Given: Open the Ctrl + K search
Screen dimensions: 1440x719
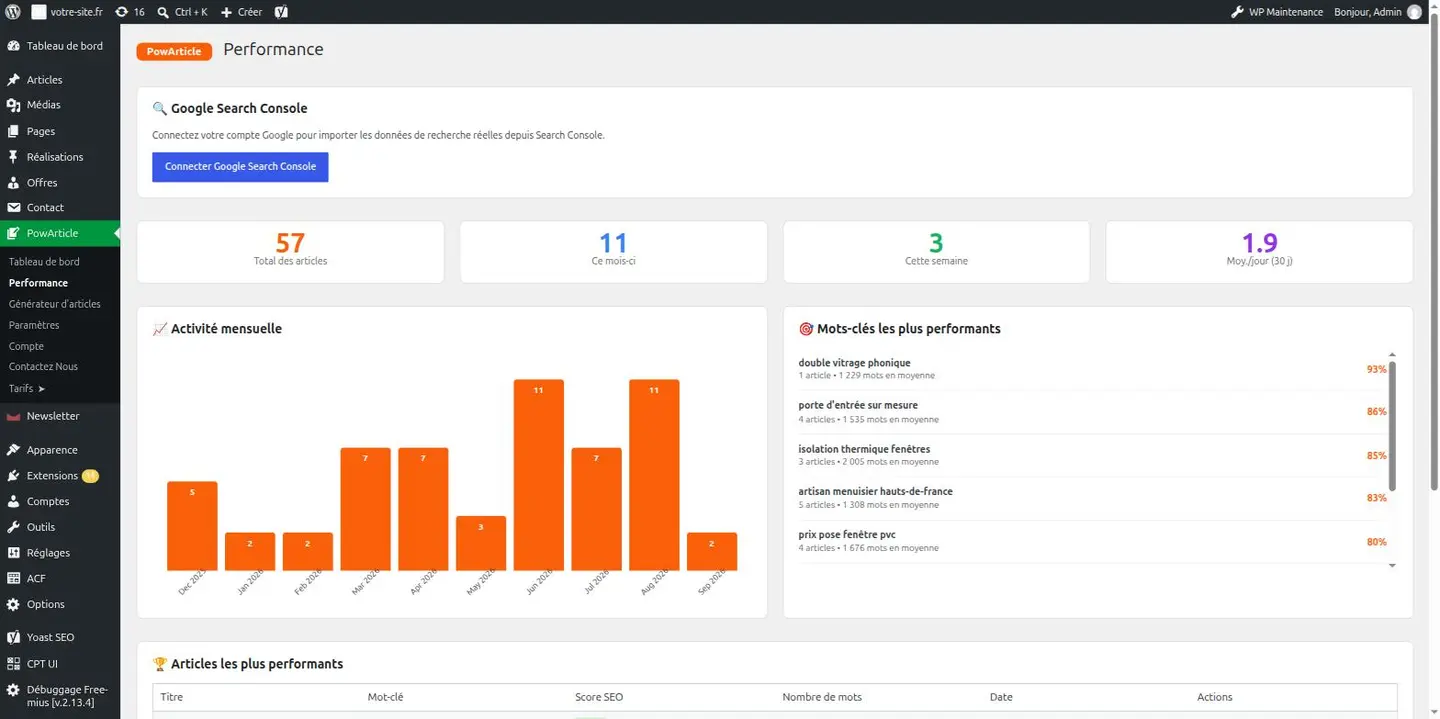Looking at the screenshot, I should click(x=183, y=12).
